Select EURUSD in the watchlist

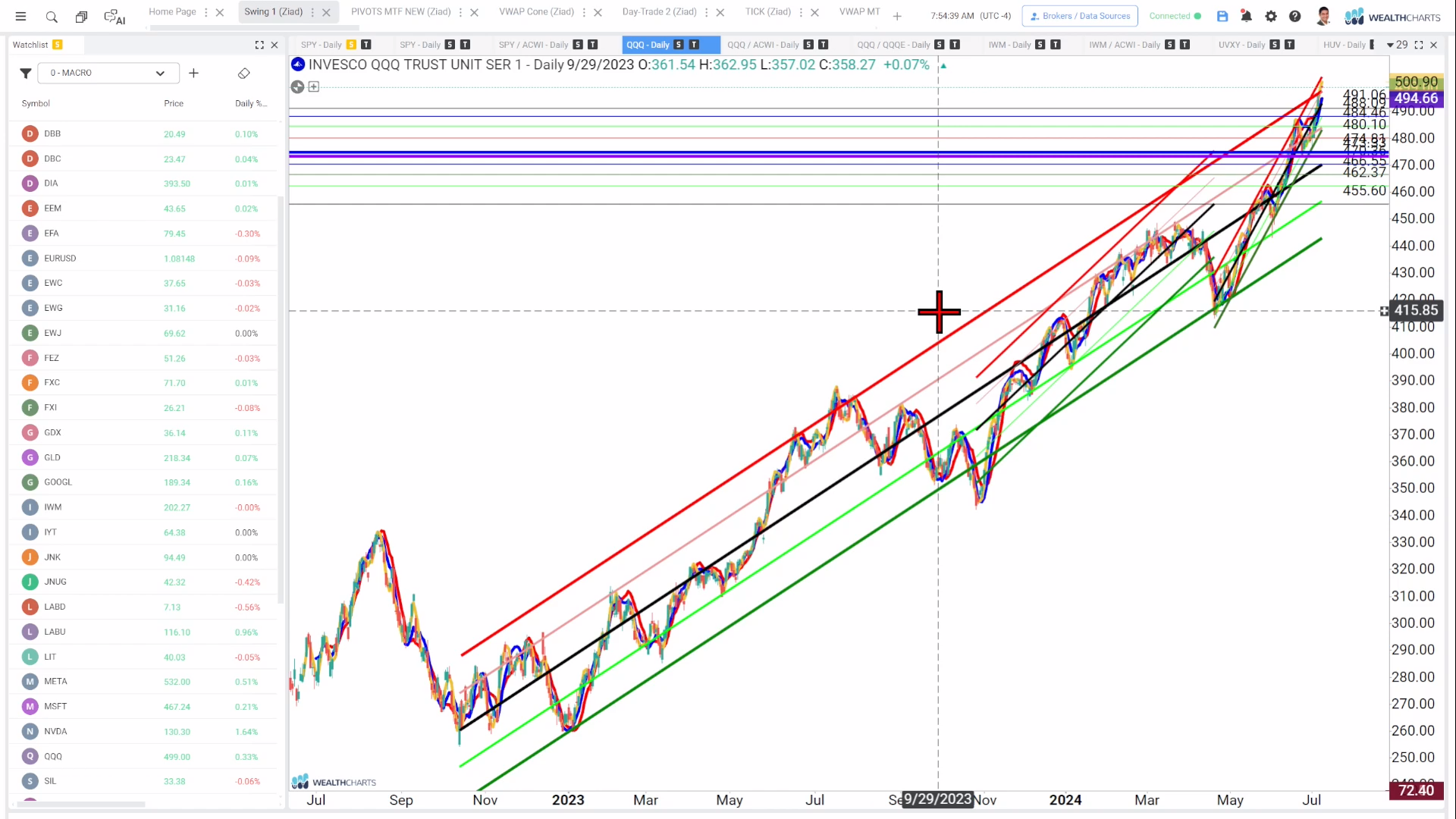coord(144,258)
